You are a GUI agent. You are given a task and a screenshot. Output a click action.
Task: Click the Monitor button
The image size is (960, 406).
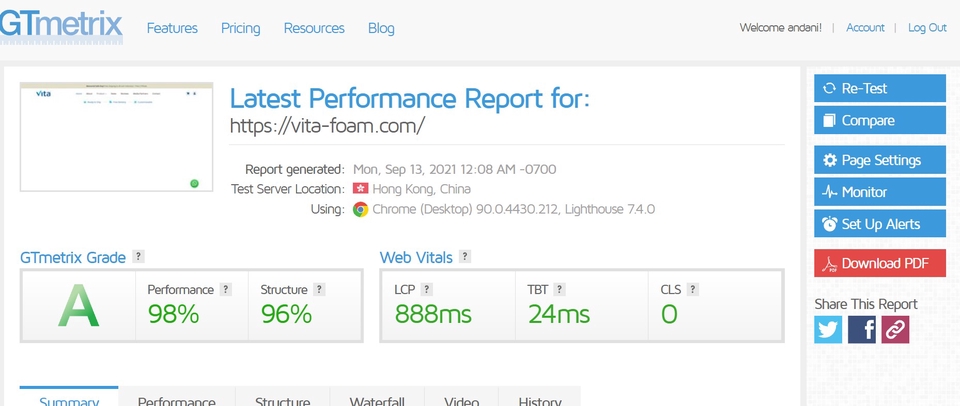click(x=880, y=192)
